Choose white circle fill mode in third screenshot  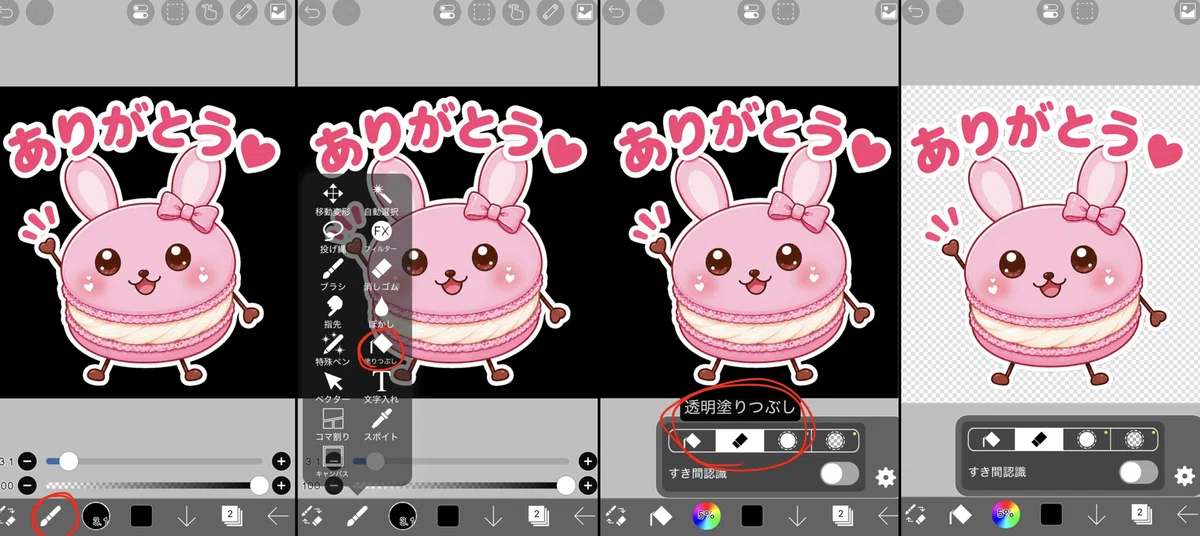tap(787, 439)
